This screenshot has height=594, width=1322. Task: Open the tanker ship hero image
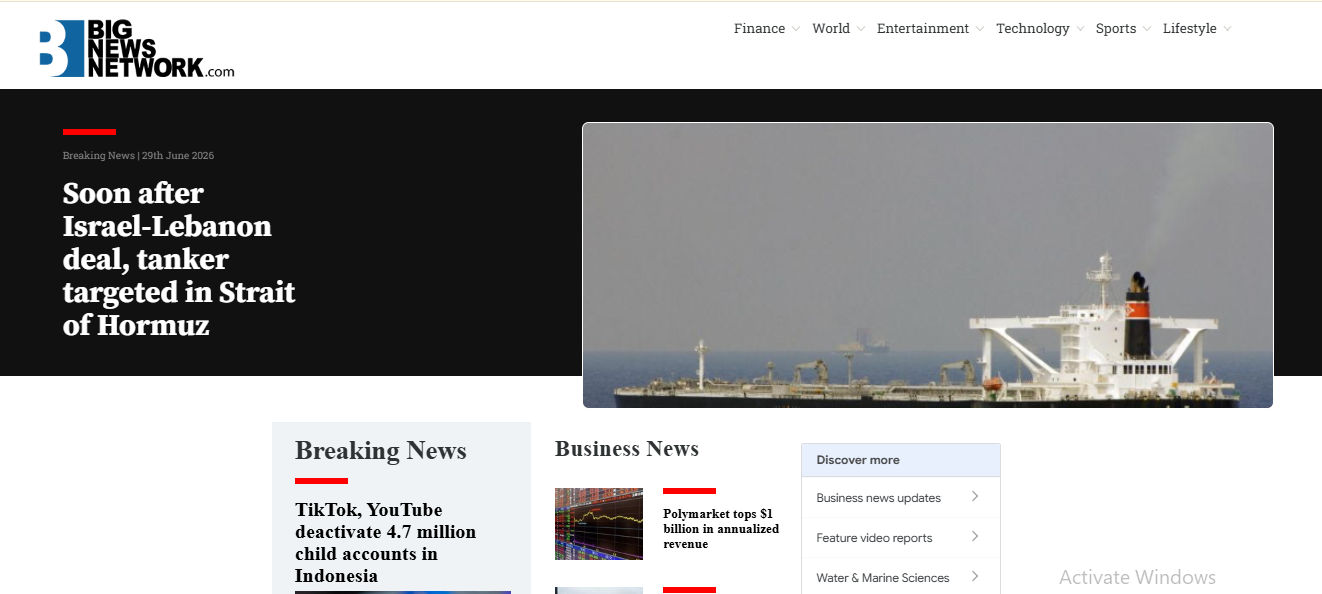(928, 265)
